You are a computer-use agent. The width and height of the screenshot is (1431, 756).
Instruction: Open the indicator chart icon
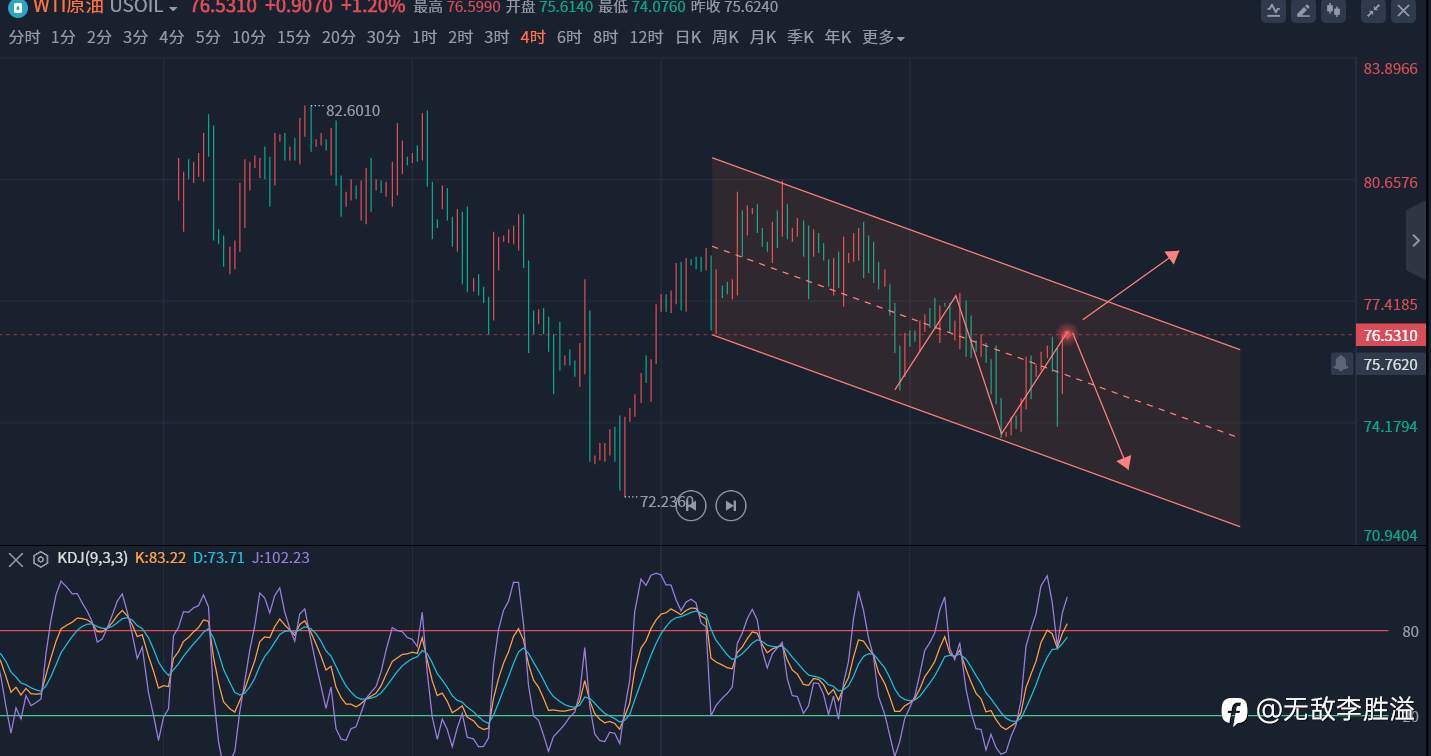click(x=1273, y=11)
